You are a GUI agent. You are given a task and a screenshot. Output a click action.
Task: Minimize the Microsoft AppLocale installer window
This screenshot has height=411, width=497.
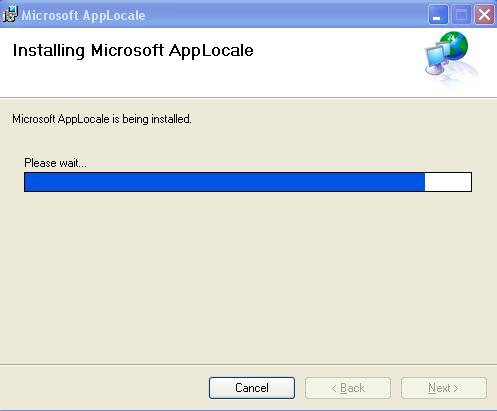(x=438, y=15)
